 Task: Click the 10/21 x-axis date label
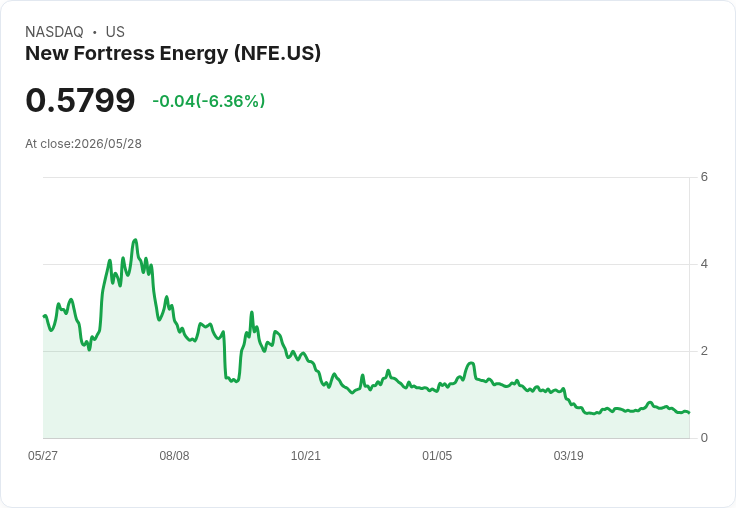point(306,456)
